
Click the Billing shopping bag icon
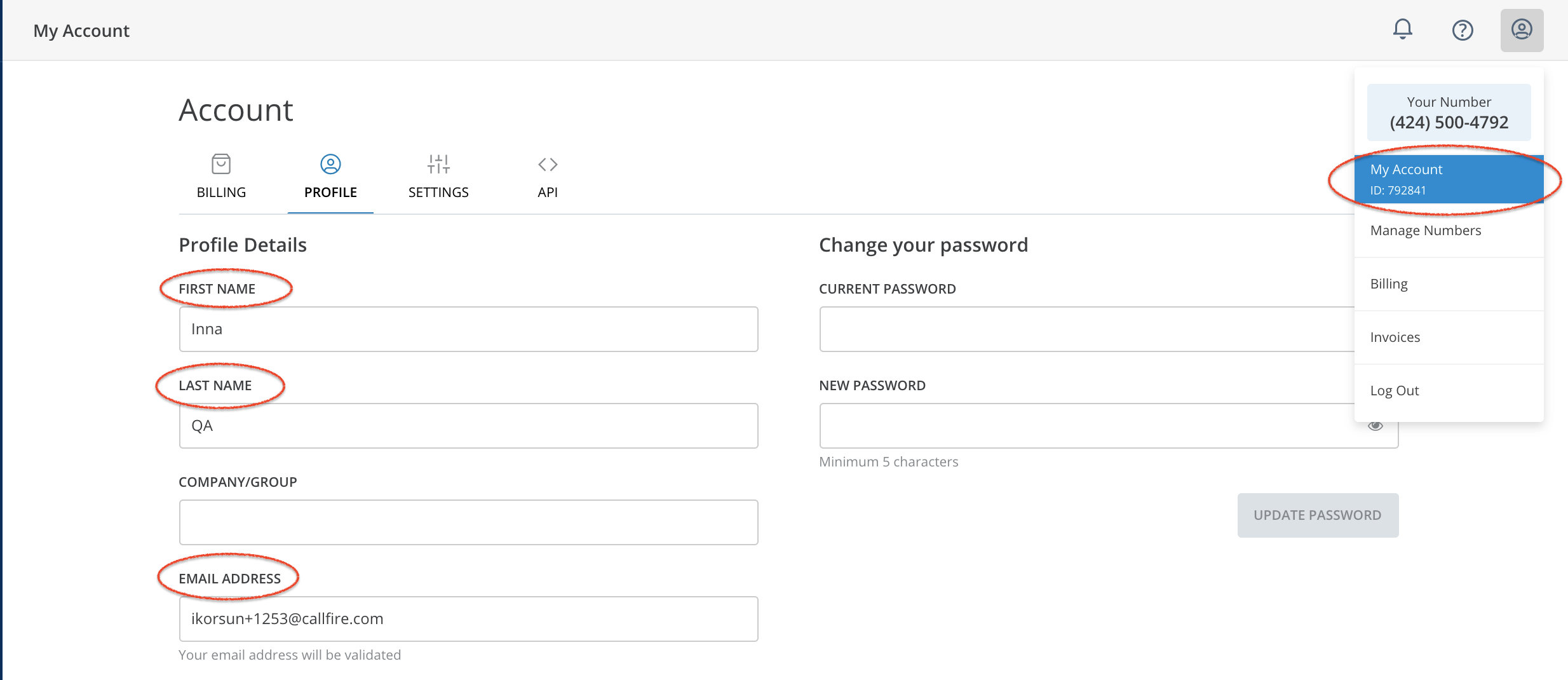point(221,164)
